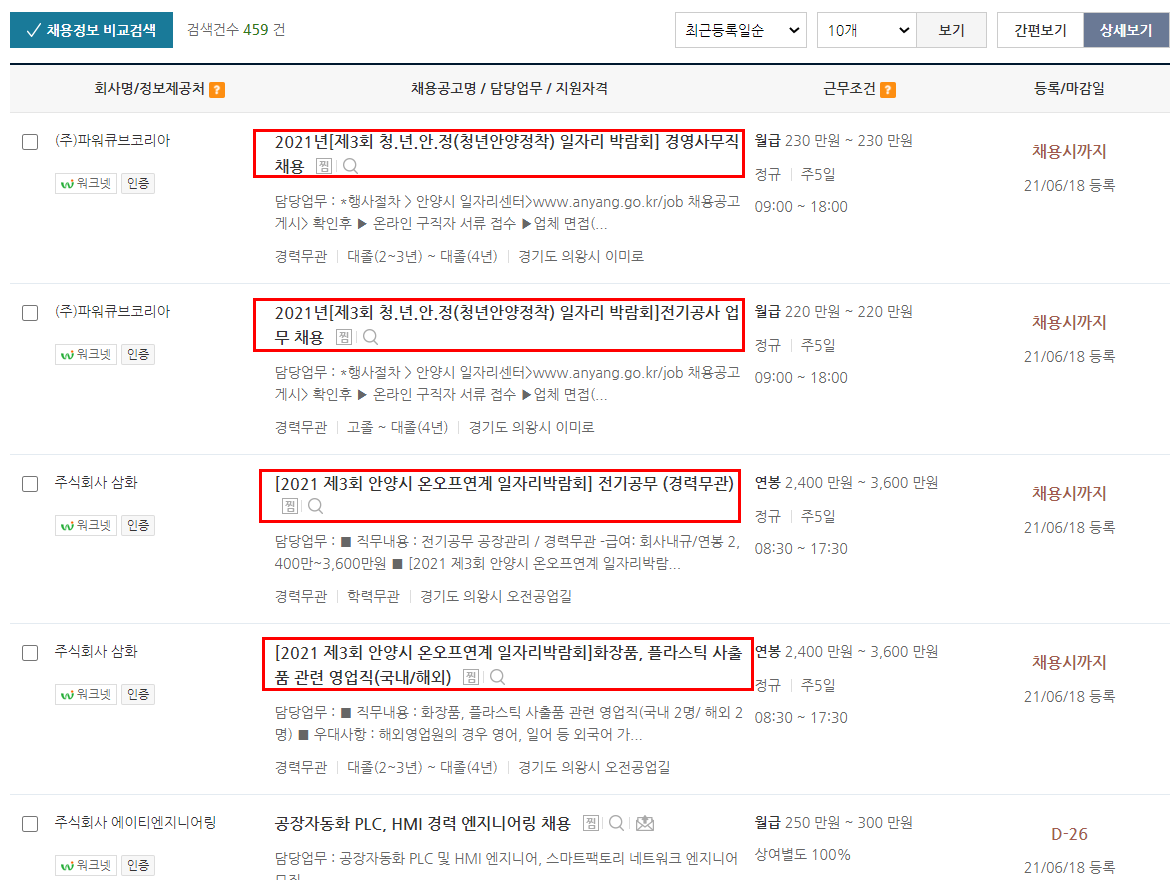Click the 채용공고명 / 담당업무 / 지원자격 column header
This screenshot has width=1176, height=880.
(509, 89)
